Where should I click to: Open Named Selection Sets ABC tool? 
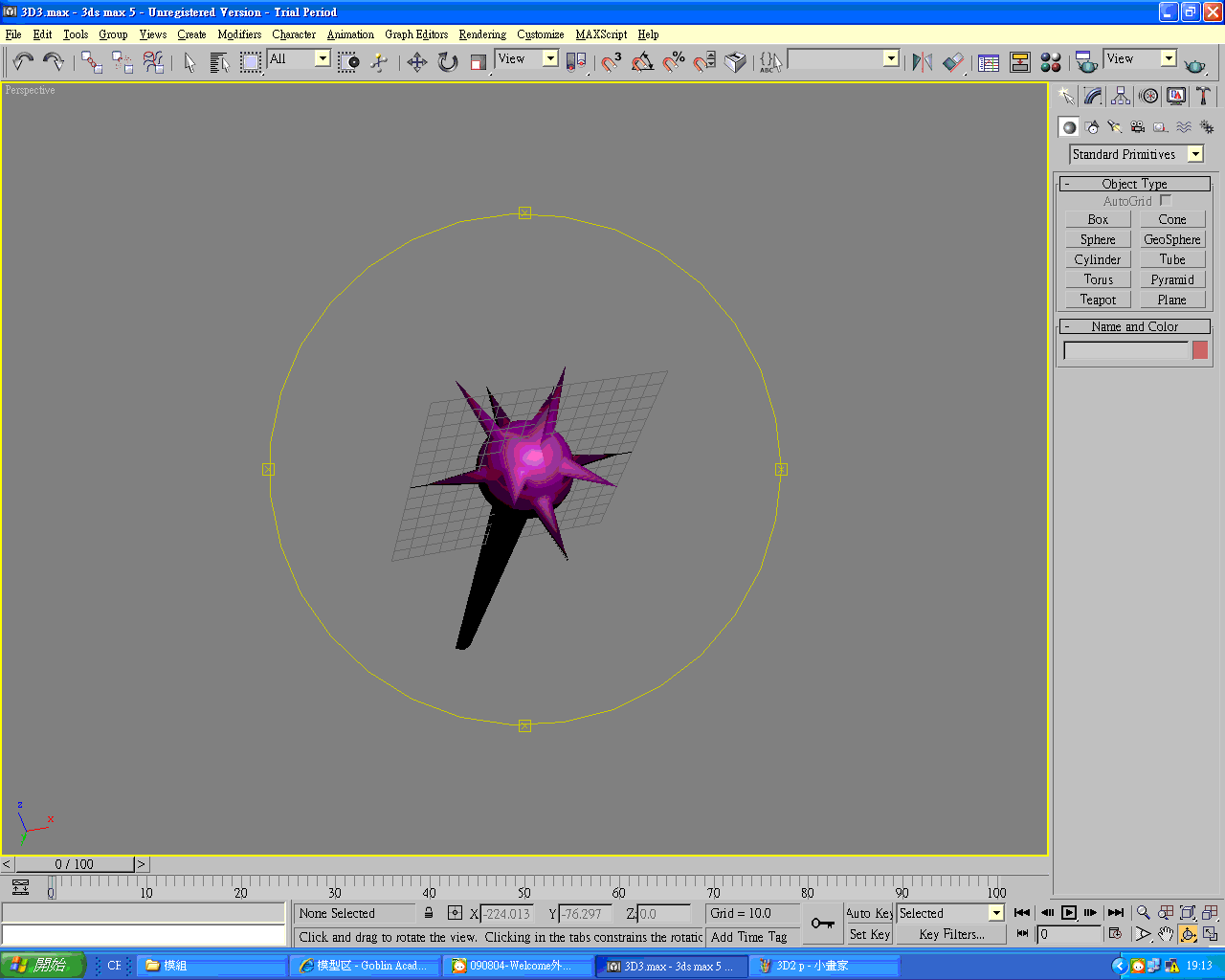771,62
